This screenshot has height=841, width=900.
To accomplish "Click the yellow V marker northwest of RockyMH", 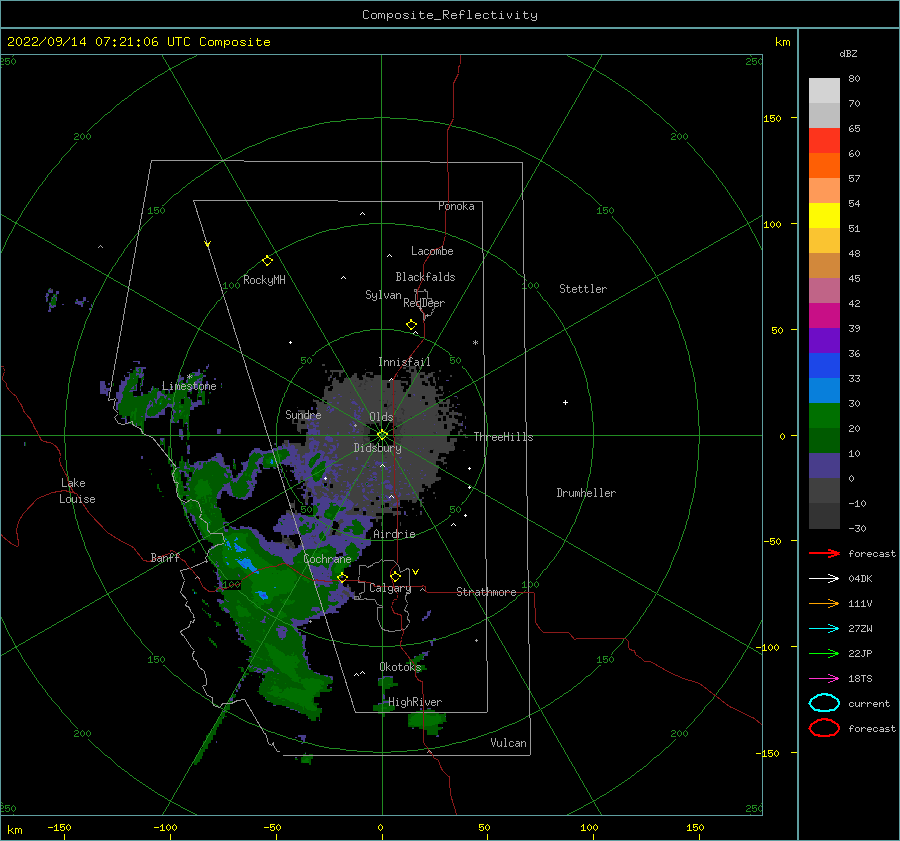I will click(x=208, y=244).
